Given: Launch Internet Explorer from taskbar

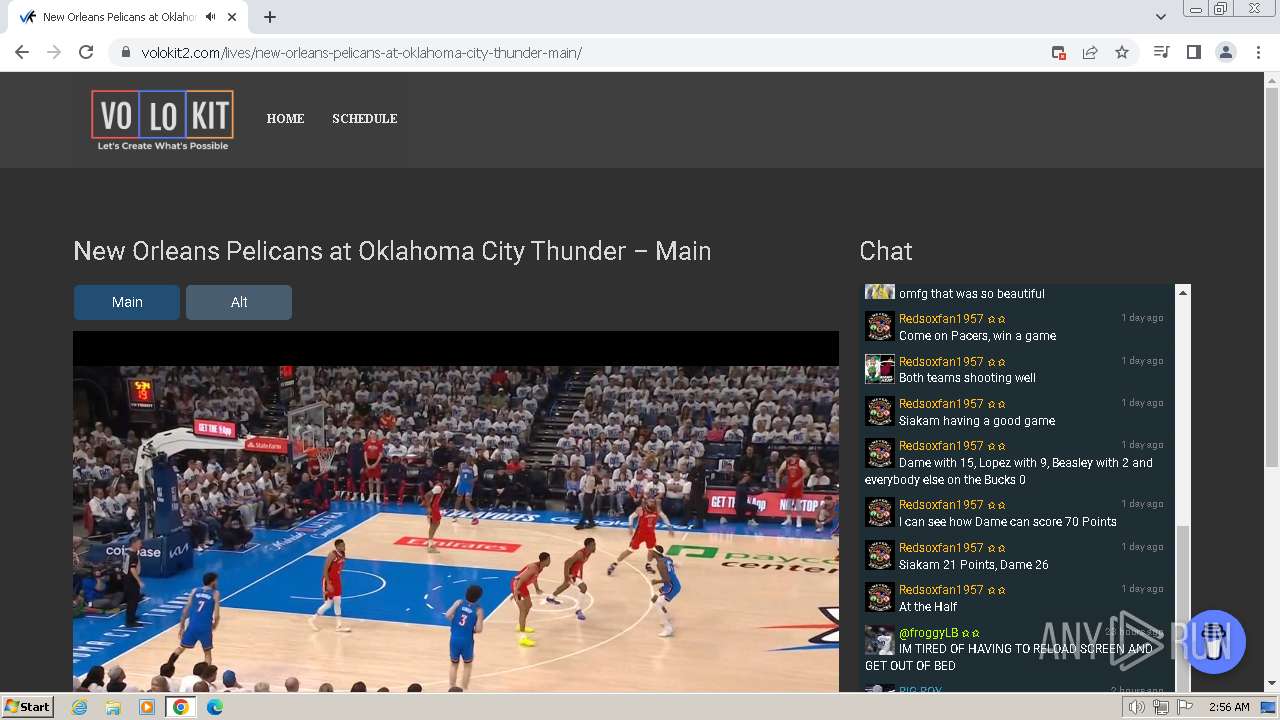Looking at the screenshot, I should (80, 706).
